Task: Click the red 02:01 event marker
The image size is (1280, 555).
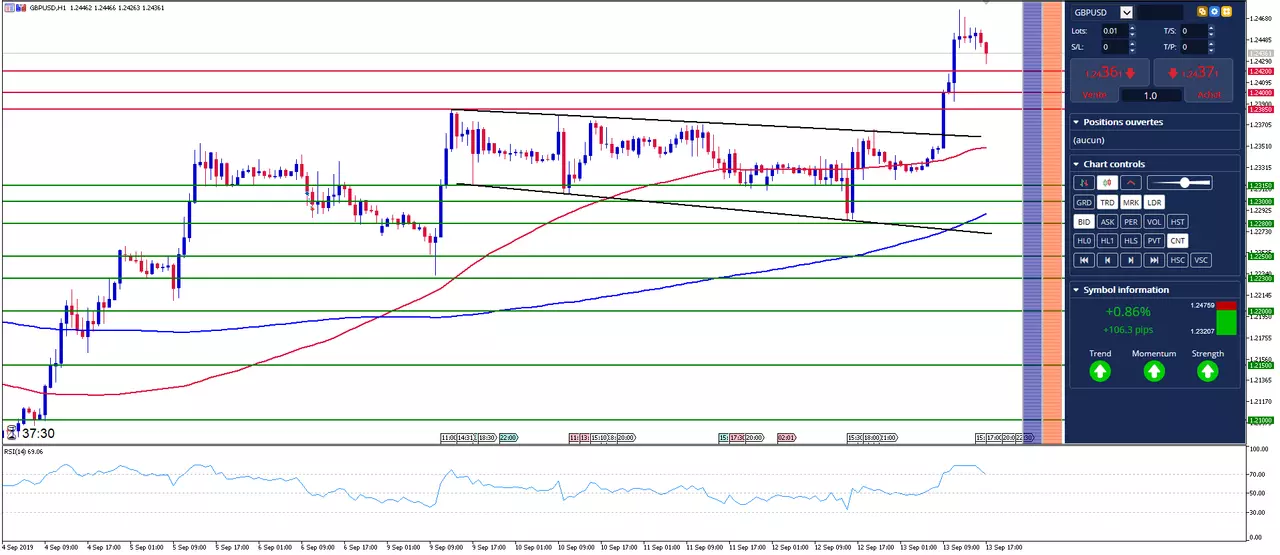Action: click(786, 438)
